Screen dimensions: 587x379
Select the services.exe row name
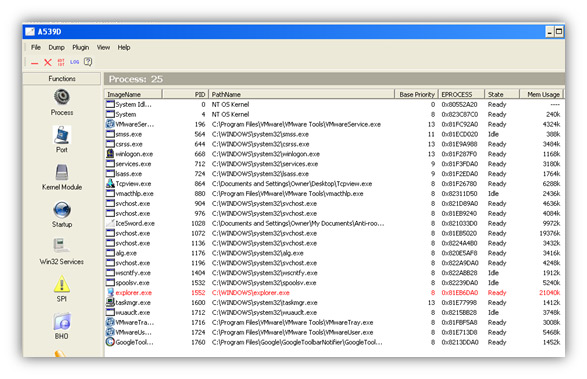pos(133,164)
